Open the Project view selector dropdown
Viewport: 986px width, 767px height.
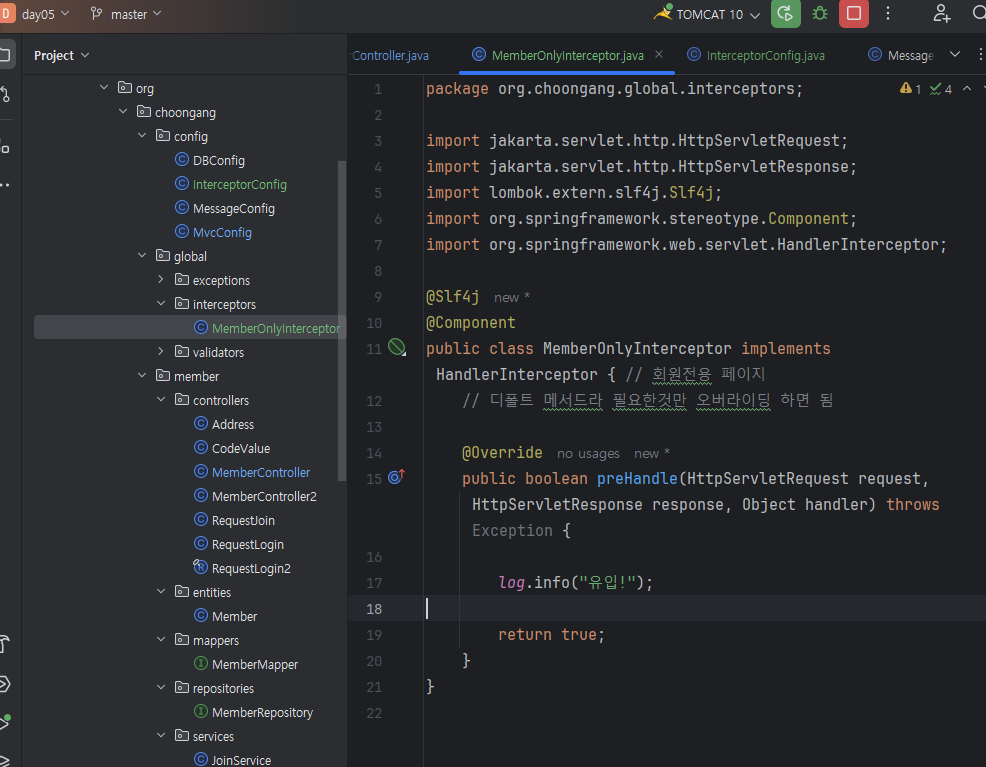(x=62, y=55)
